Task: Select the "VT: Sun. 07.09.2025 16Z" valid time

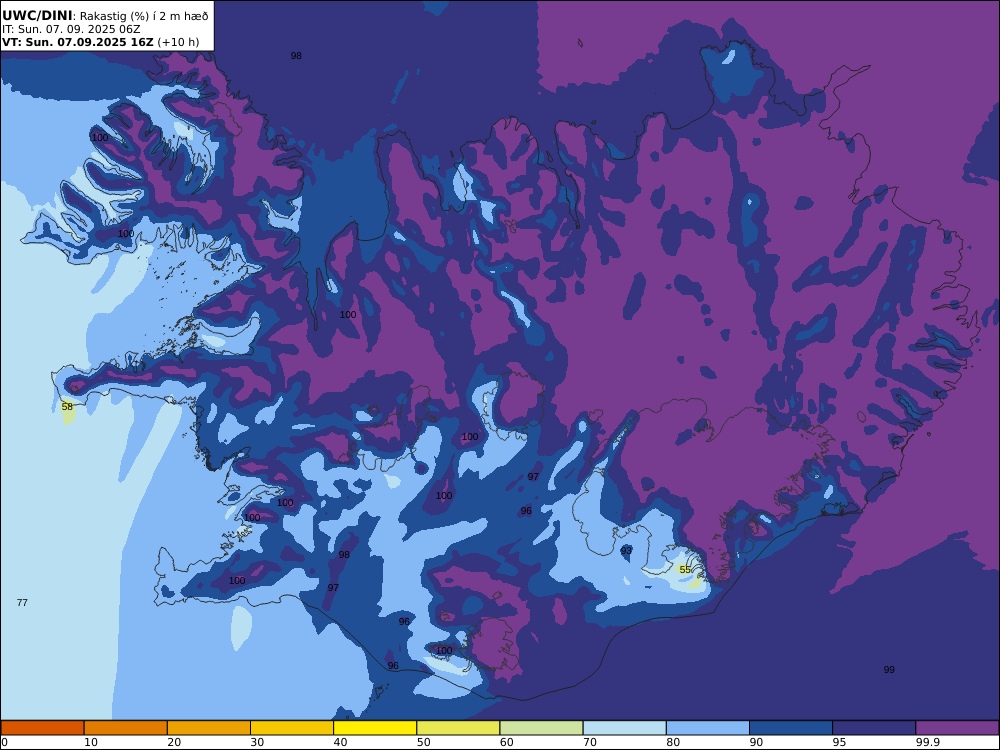Action: point(78,42)
